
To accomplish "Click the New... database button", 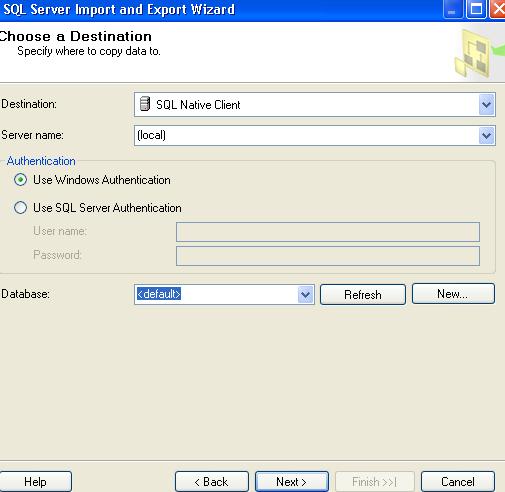I will 453,294.
